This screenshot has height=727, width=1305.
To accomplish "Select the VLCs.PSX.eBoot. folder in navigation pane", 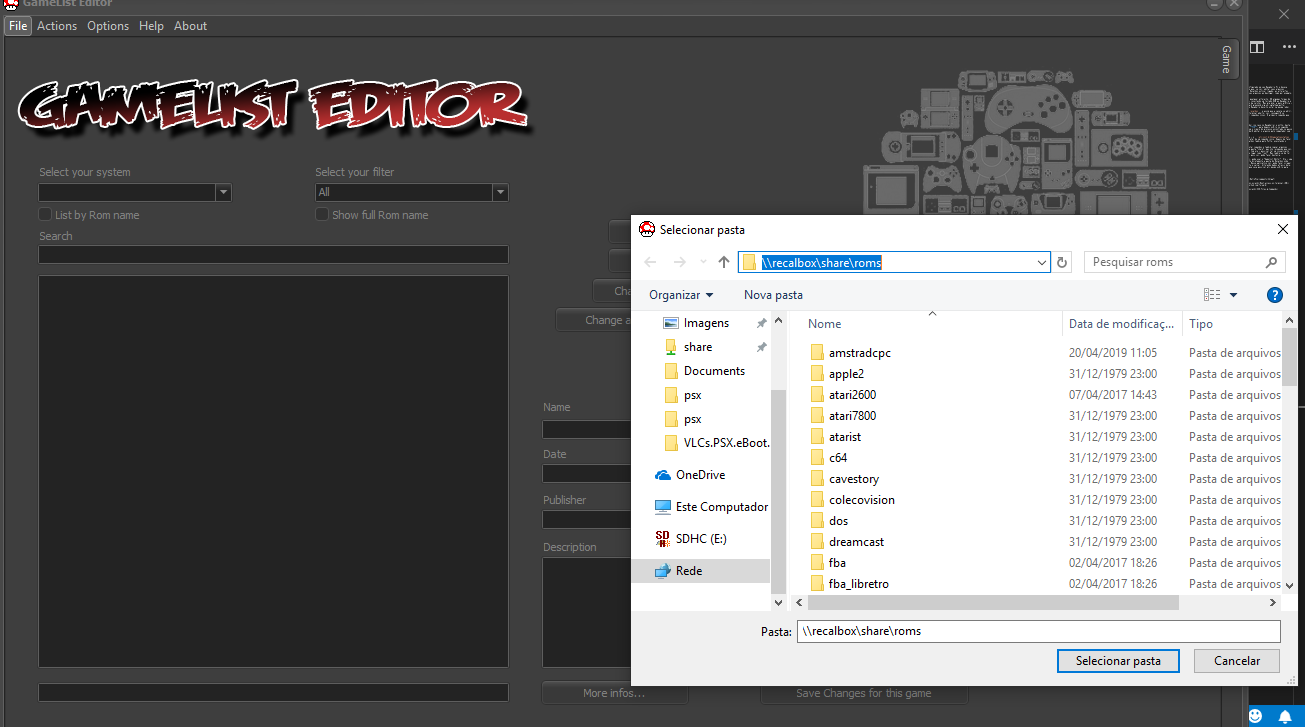I will pos(727,443).
